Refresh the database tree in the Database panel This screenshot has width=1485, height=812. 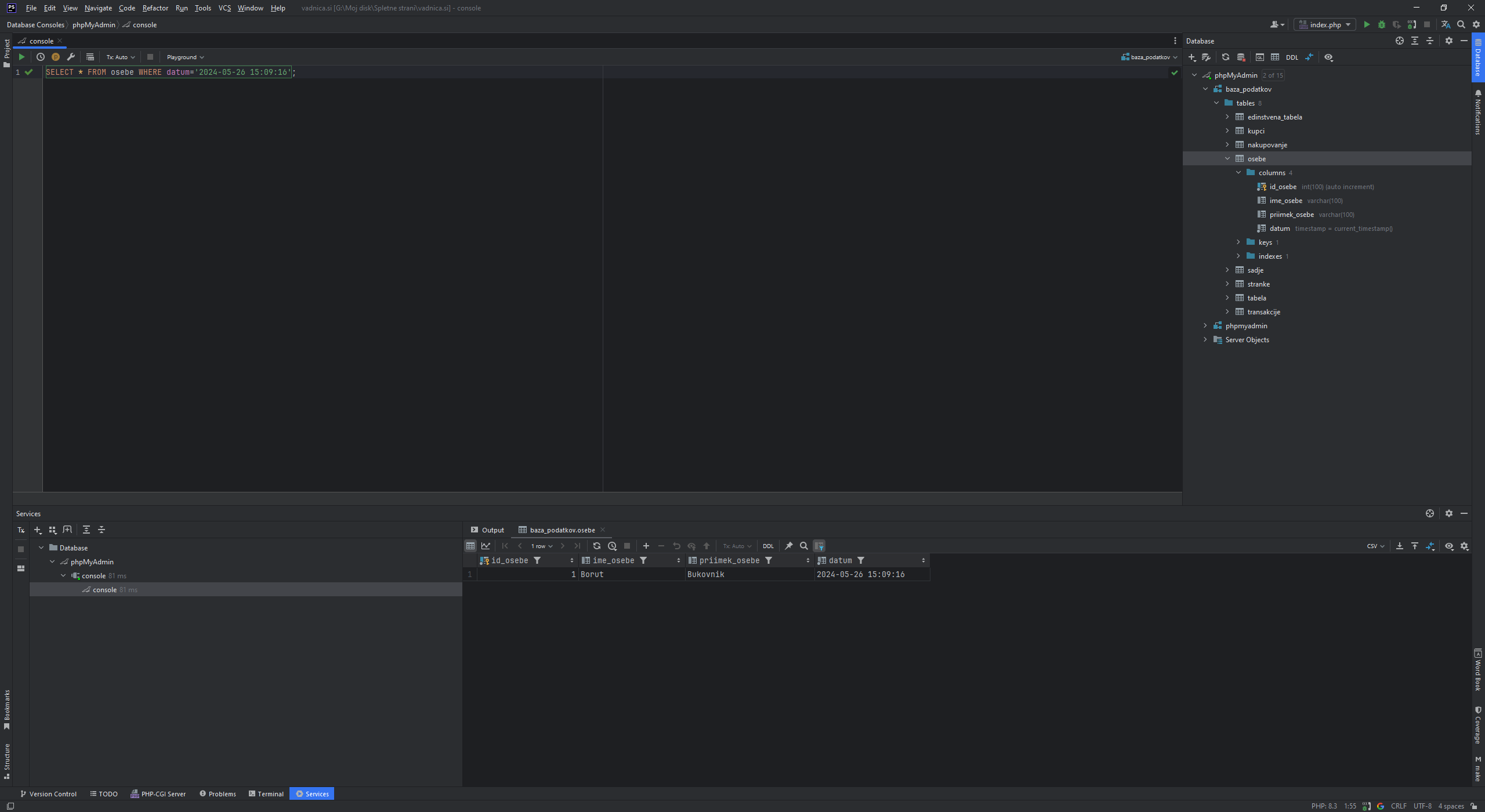(1225, 57)
